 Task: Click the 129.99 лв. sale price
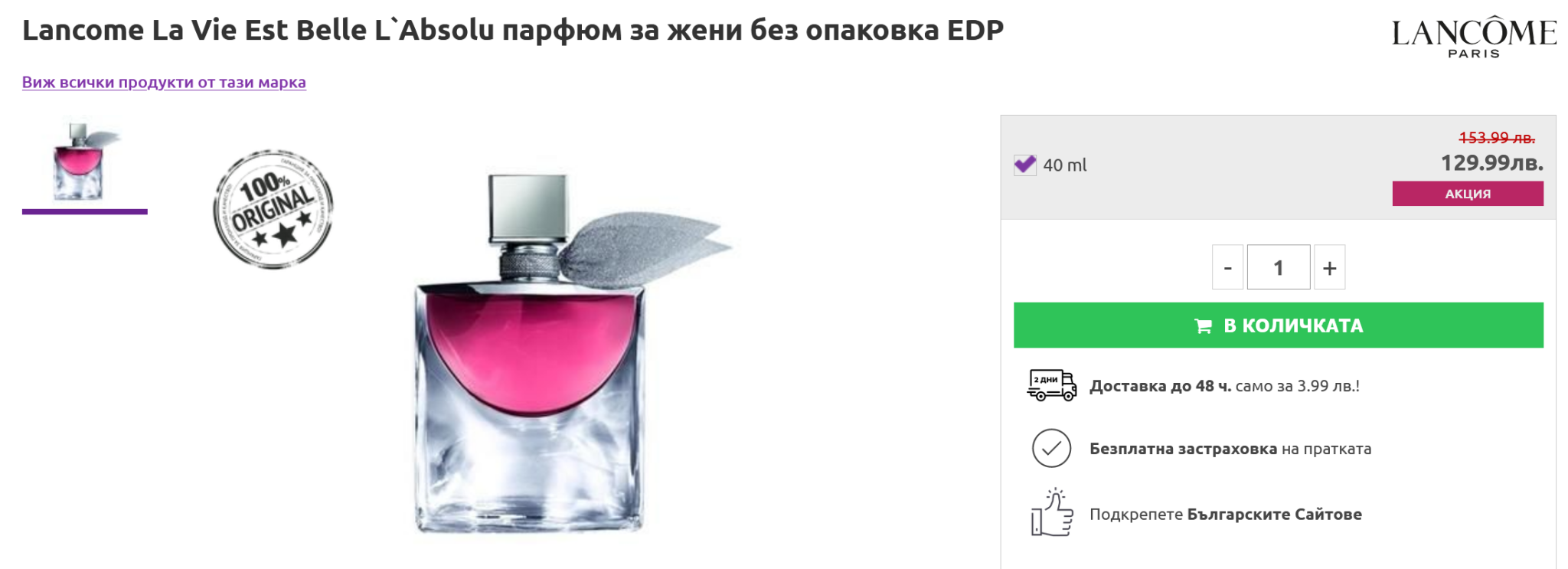coord(1491,162)
